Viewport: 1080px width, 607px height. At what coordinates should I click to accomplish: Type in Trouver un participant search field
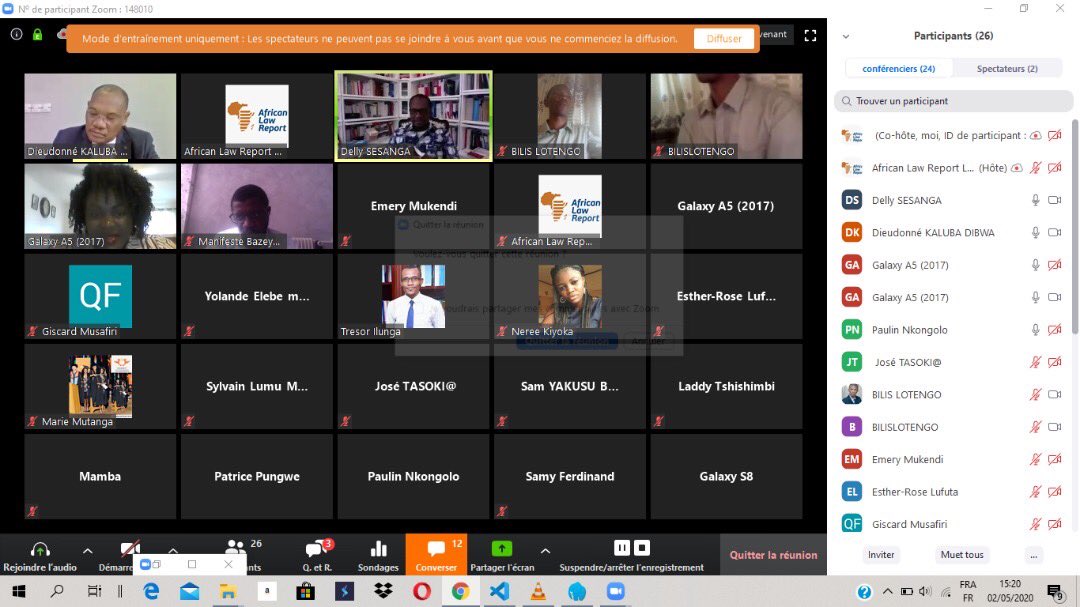tap(954, 101)
